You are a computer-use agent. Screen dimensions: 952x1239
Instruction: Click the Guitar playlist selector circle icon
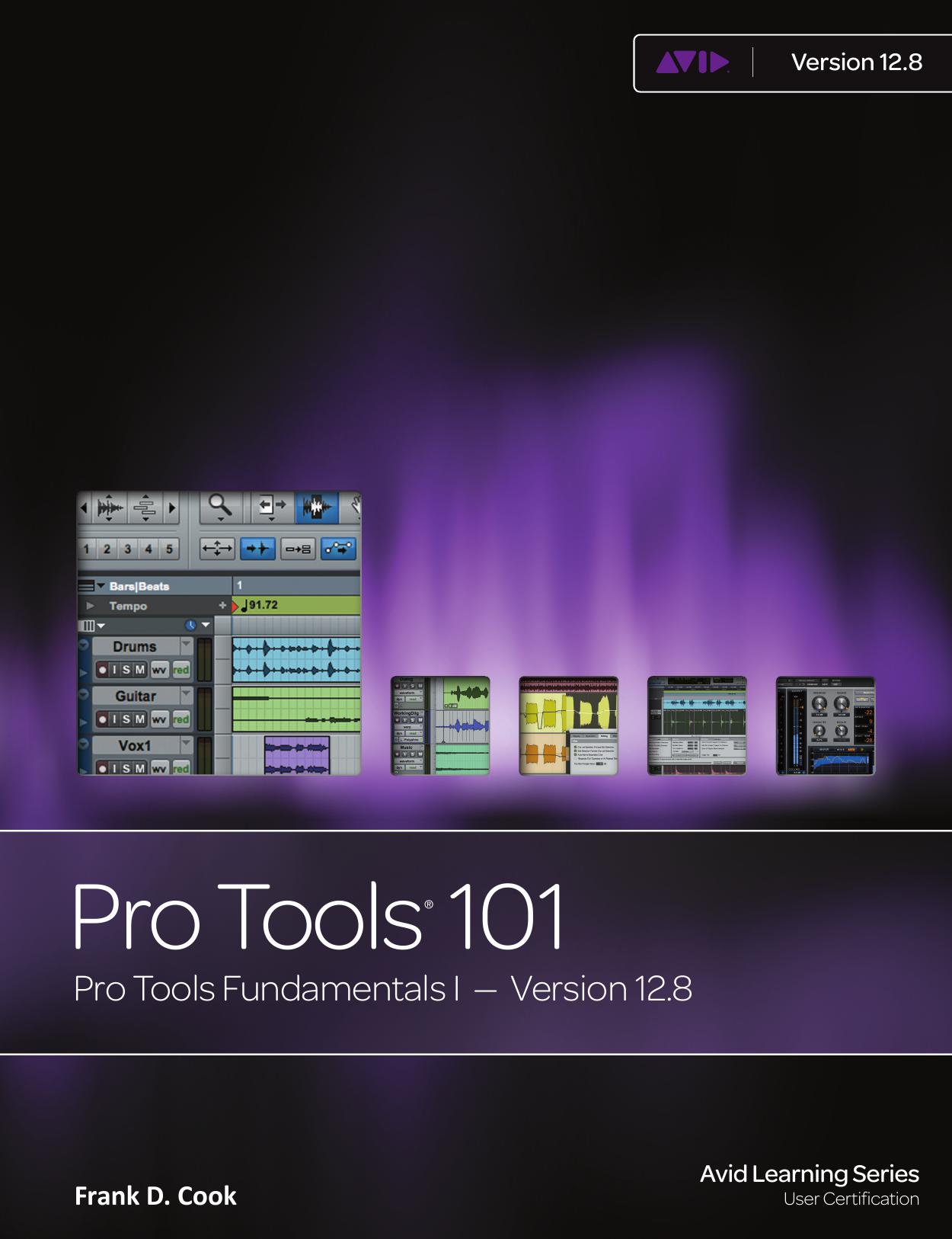coord(83,694)
